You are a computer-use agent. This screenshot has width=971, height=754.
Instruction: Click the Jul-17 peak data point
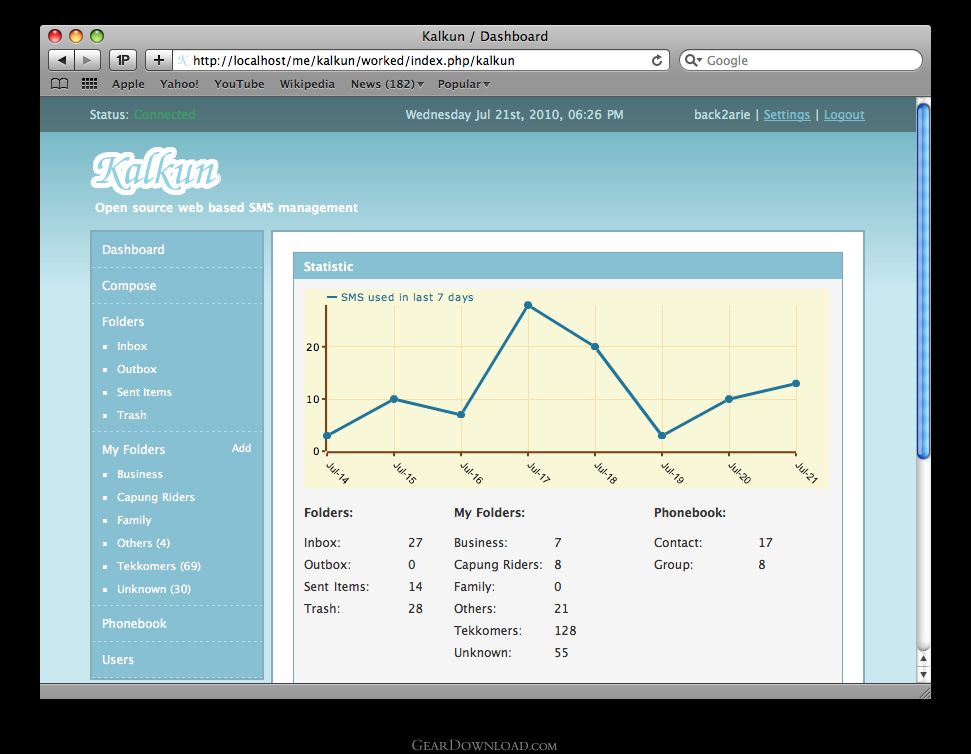pos(528,305)
